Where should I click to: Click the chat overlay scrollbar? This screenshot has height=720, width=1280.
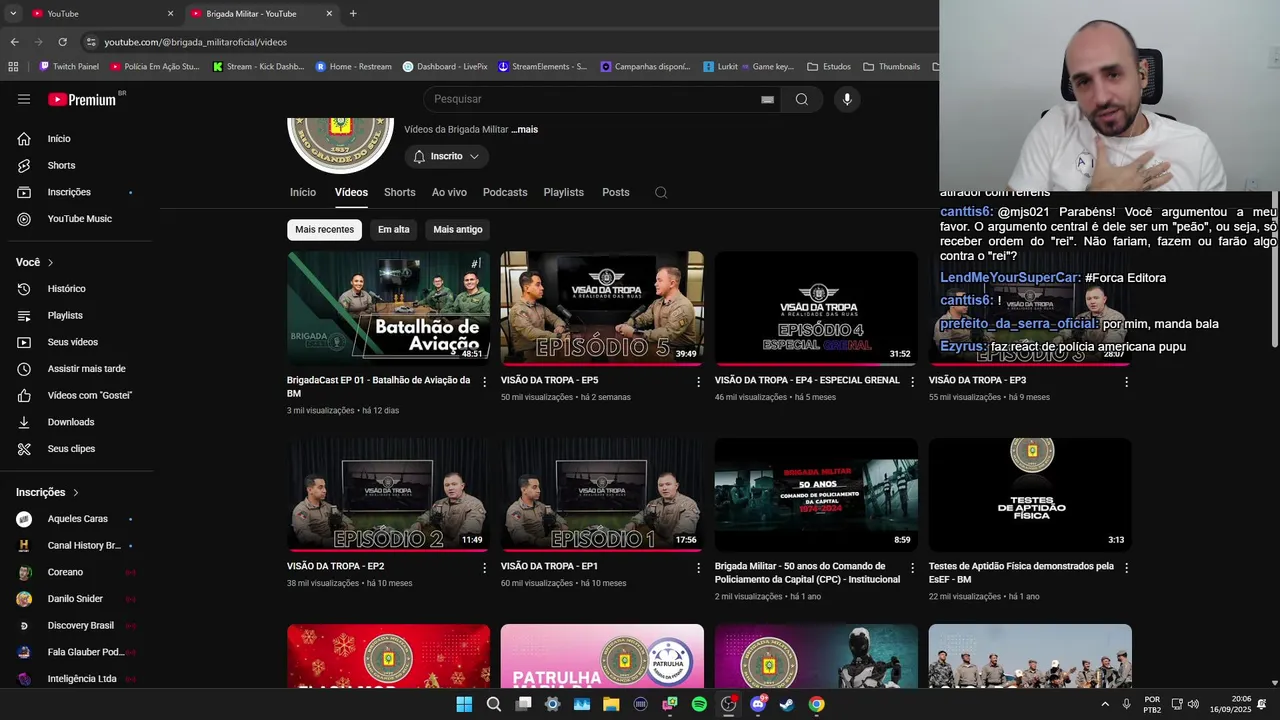(1274, 270)
